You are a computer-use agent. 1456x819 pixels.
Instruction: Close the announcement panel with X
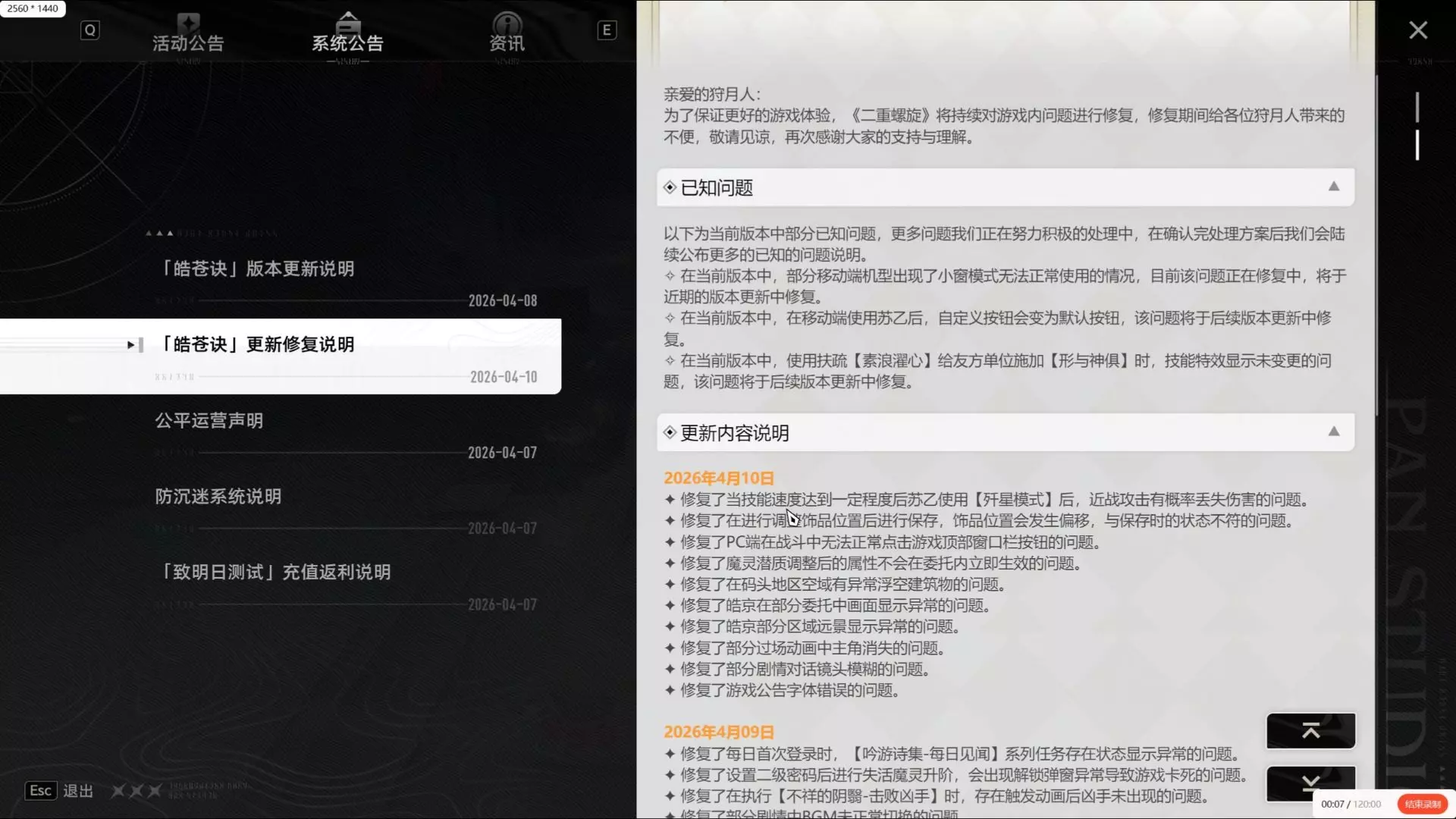point(1418,30)
